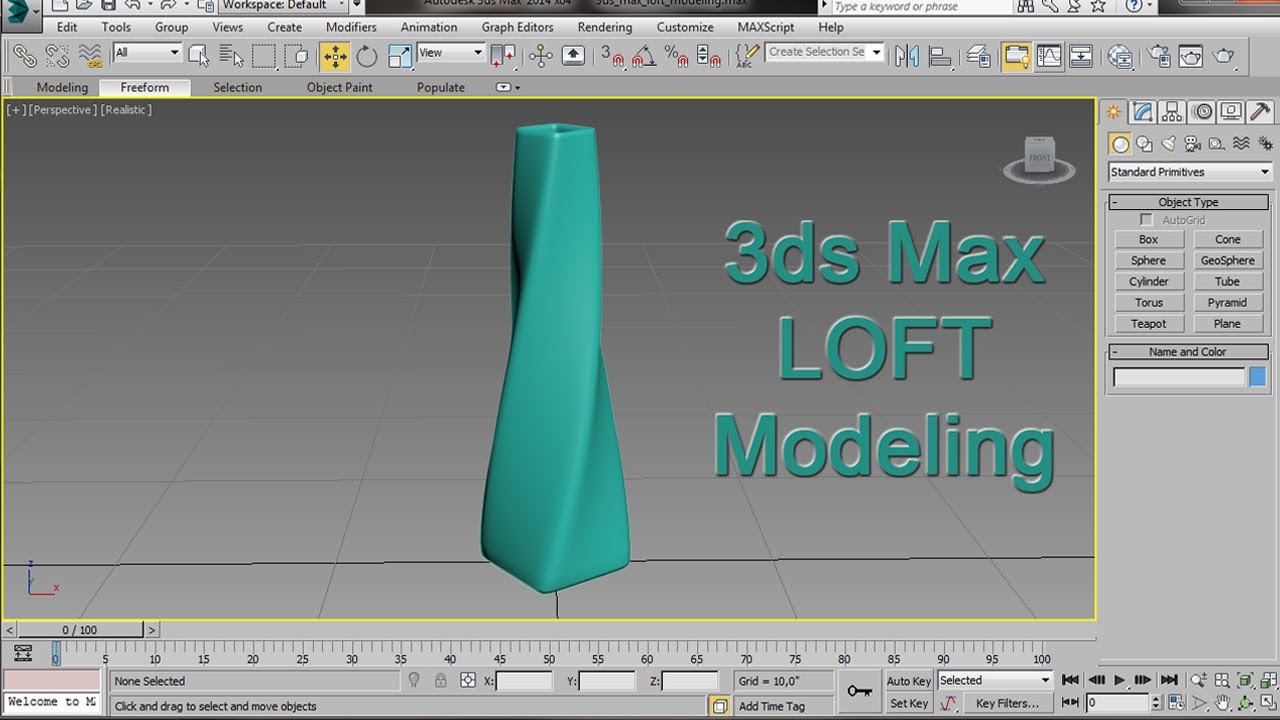This screenshot has height=720, width=1280.
Task: Toggle Window/Crossing selection mode
Action: point(296,56)
